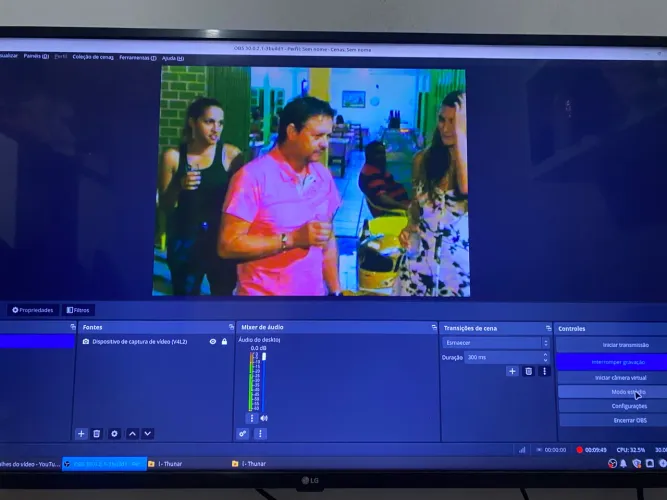667x500 pixels.
Task: Add a configurable scene transition with plus
Action: point(512,371)
